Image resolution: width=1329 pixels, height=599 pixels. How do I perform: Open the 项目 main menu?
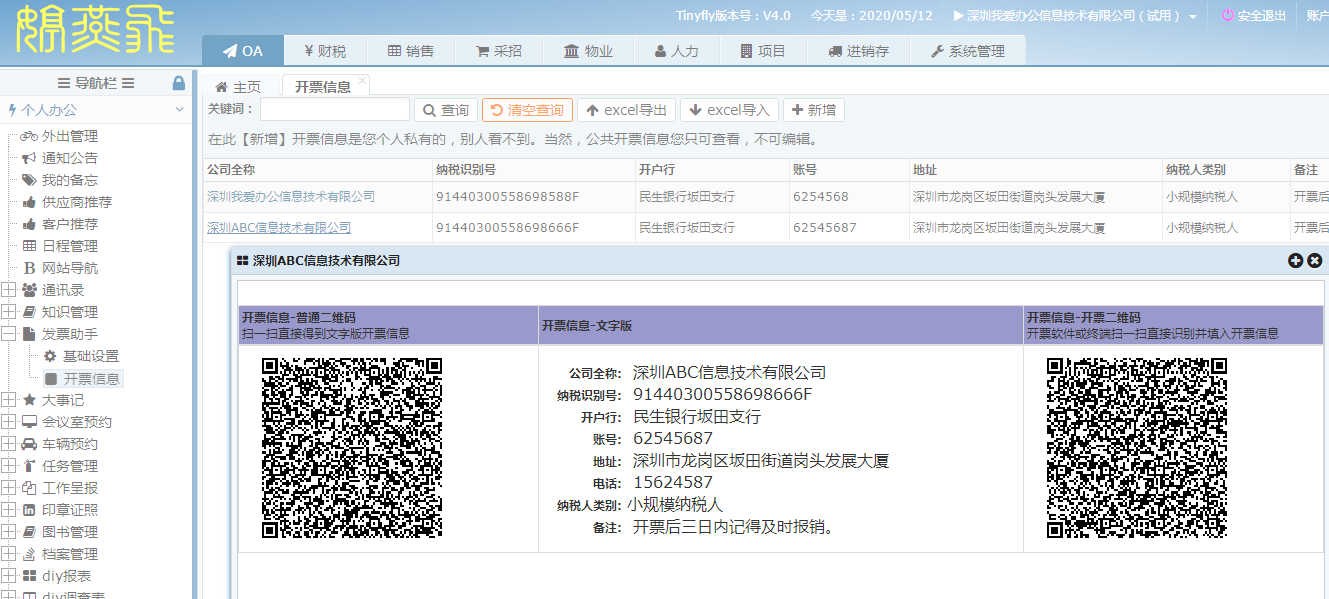(763, 51)
